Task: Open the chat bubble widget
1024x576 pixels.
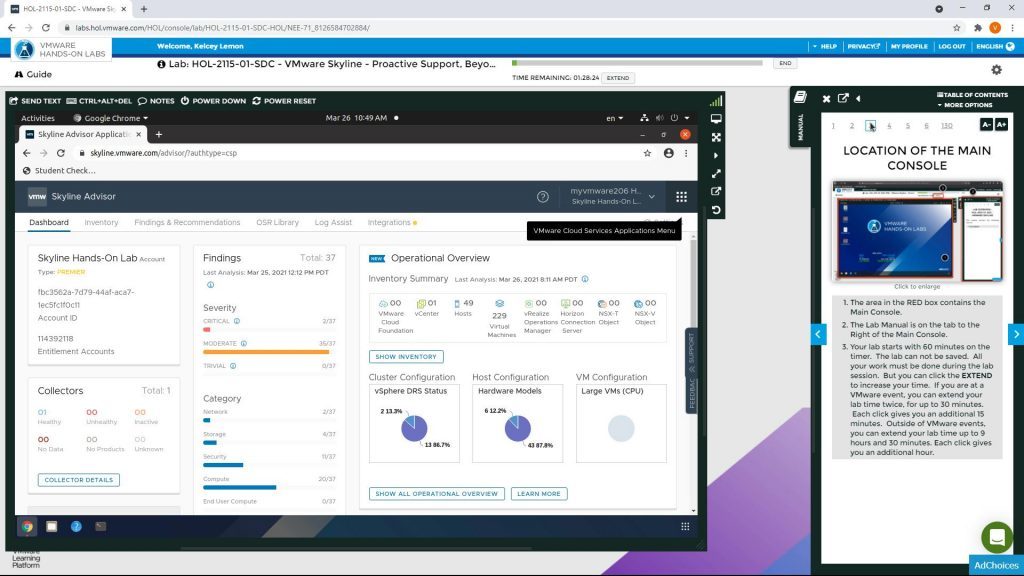Action: coord(997,537)
